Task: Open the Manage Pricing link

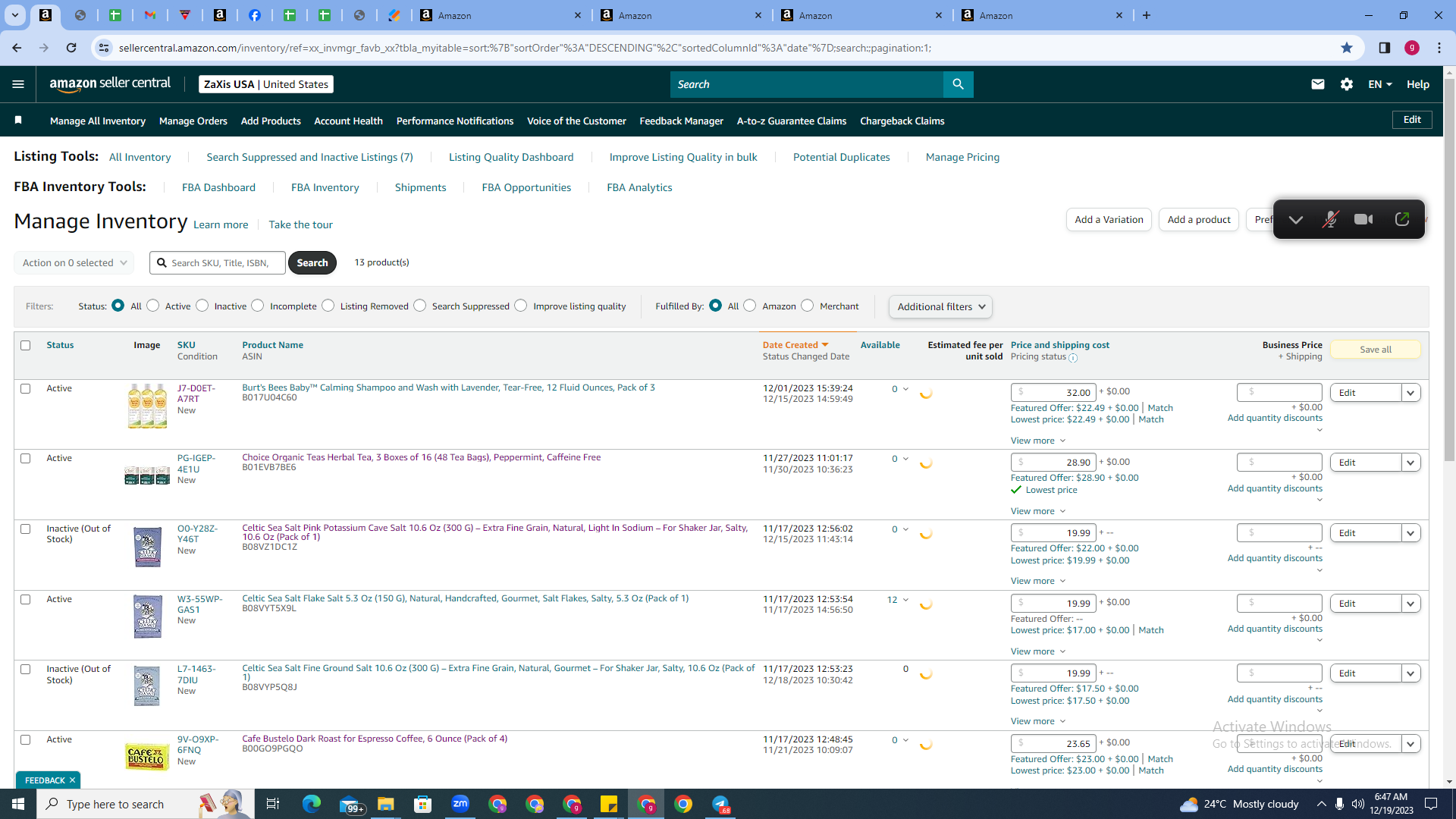Action: pyautogui.click(x=962, y=157)
